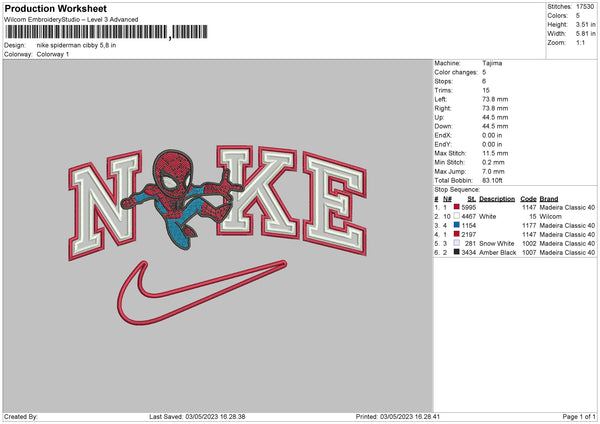Screen dimensions: 600x424
Task: Click the 'Colorway 1' value
Action: 53,54
